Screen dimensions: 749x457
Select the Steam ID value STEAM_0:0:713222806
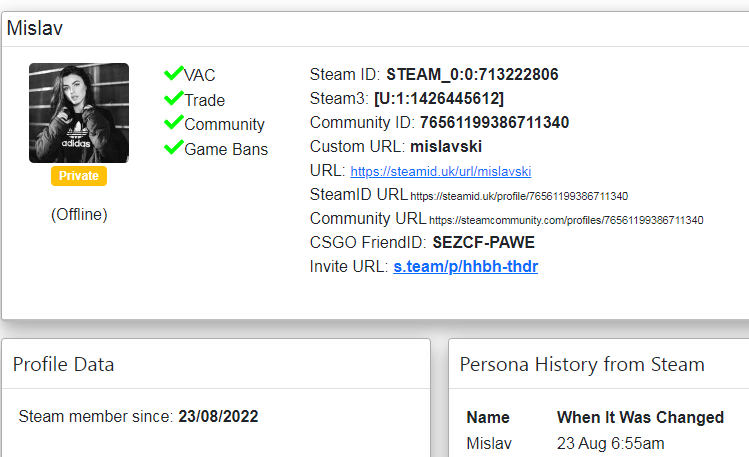click(472, 74)
